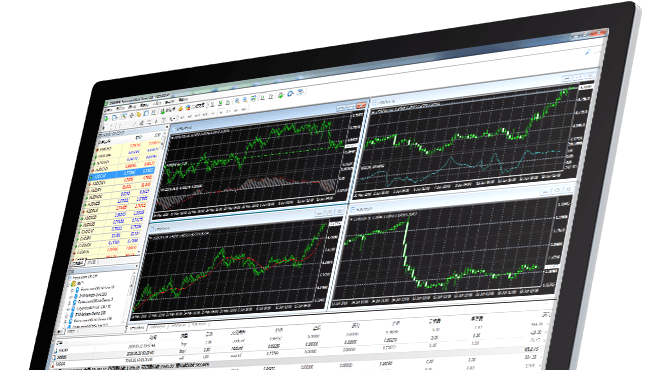Click the green-arrow New Order toolbar button
The height and width of the screenshot is (370, 670).
coord(162,112)
